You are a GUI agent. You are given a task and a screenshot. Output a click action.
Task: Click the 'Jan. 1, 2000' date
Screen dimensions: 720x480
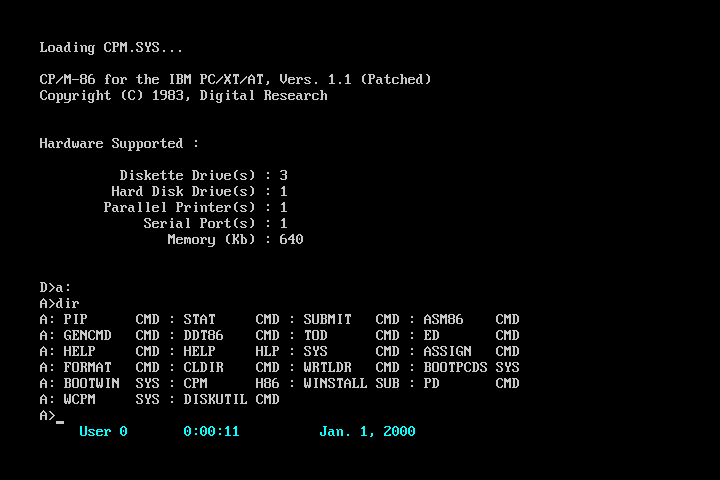tap(367, 432)
